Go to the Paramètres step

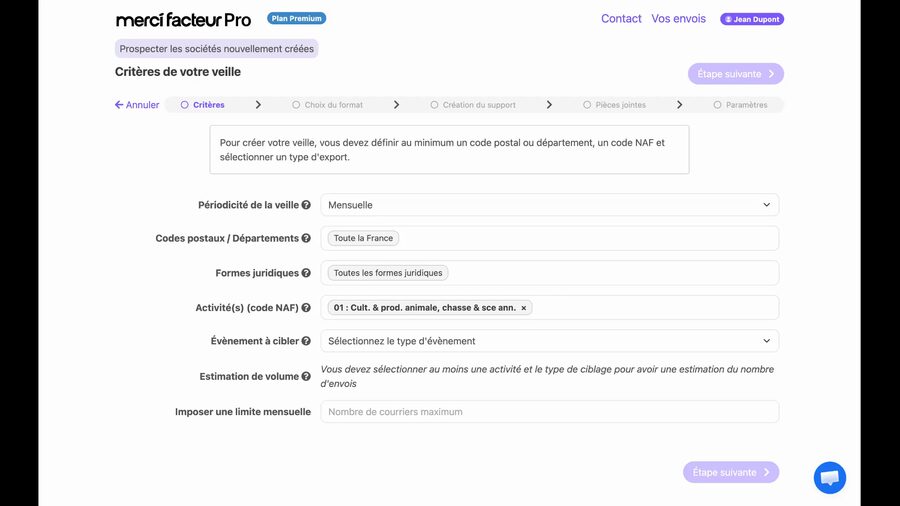click(x=740, y=105)
